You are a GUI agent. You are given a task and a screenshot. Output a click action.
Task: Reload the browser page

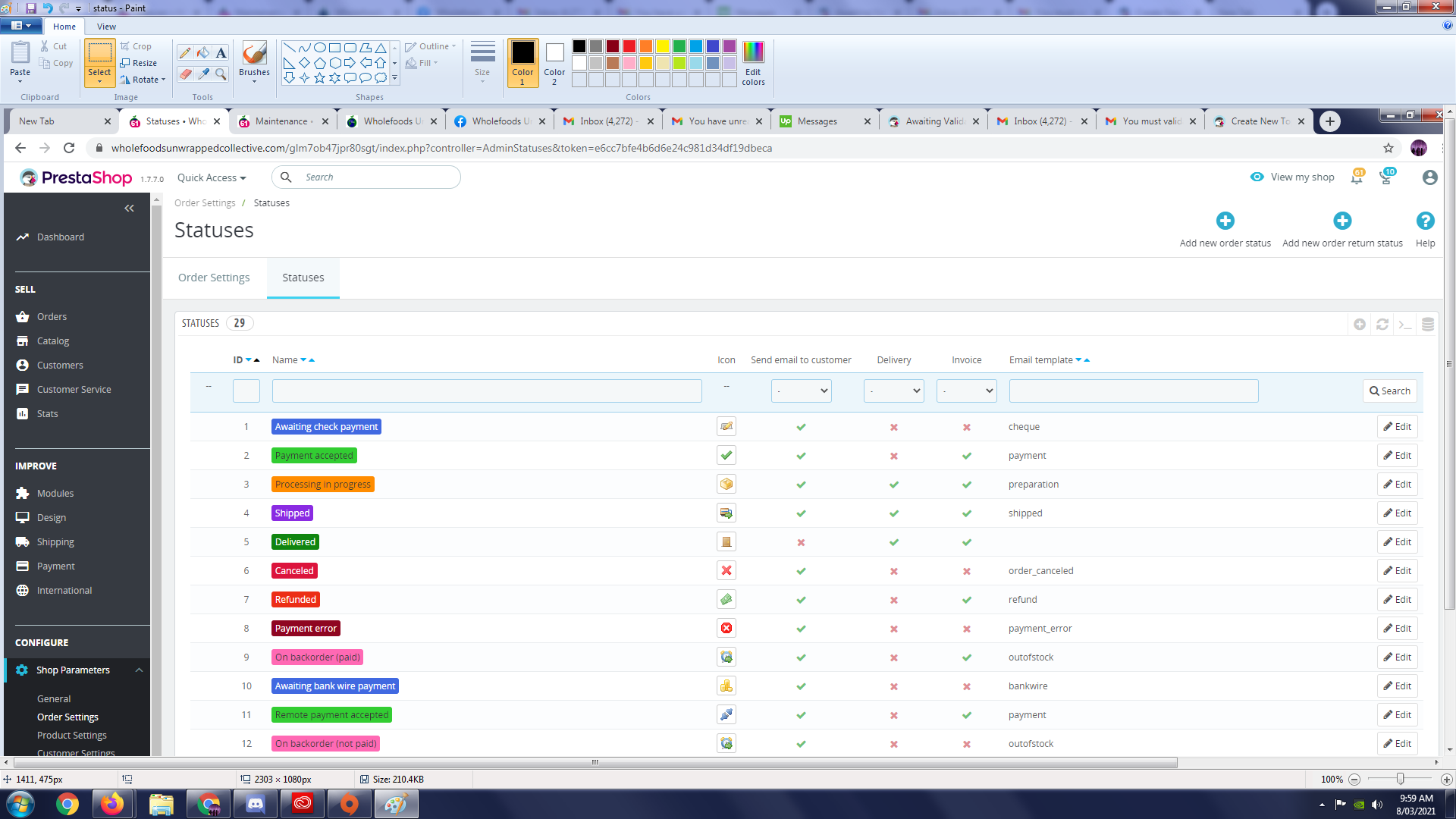(x=69, y=148)
